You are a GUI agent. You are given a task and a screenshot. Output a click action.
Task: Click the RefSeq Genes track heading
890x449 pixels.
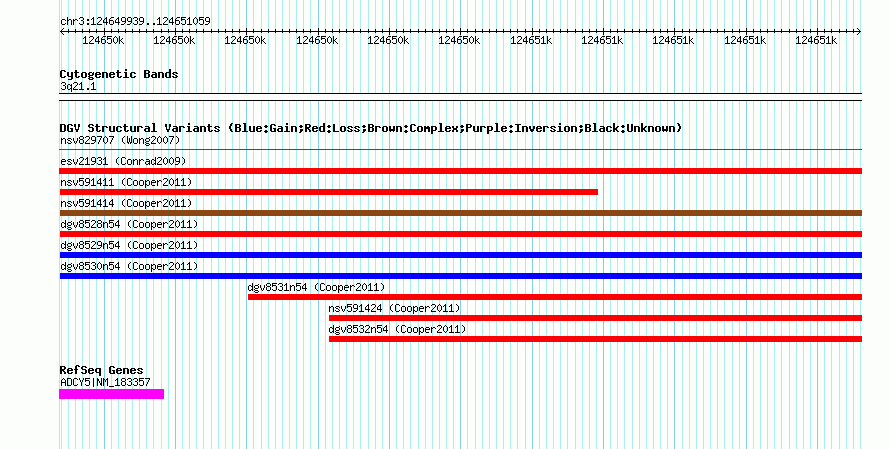[102, 370]
